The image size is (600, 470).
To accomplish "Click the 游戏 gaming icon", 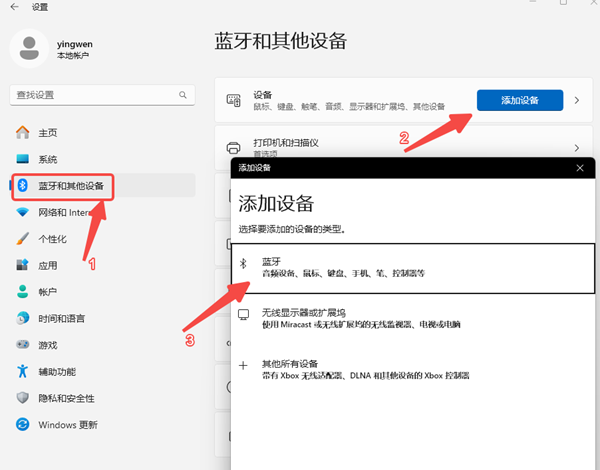I will click(x=22, y=345).
